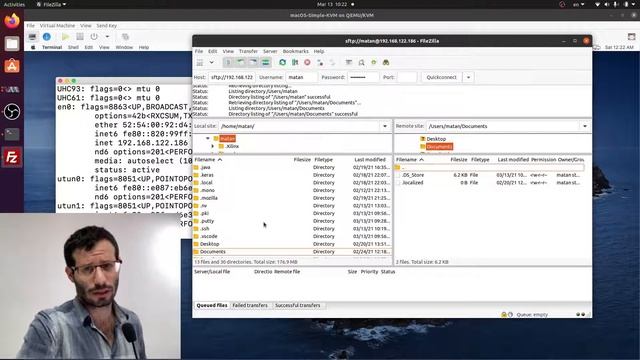The width and height of the screenshot is (640, 360).
Task: Open Shell menu in macOS Terminal
Action: [x=73, y=47]
